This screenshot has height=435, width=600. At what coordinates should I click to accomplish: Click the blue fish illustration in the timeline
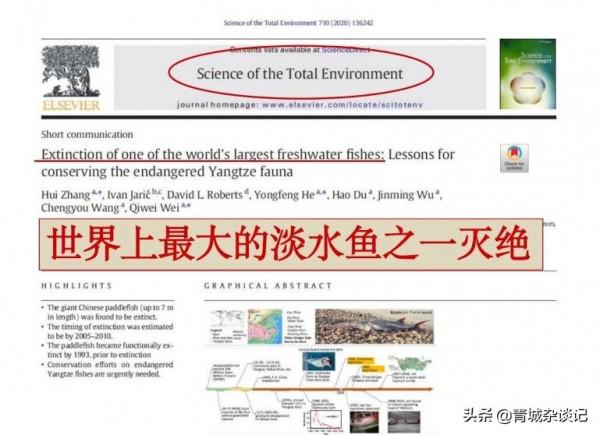pos(318,362)
